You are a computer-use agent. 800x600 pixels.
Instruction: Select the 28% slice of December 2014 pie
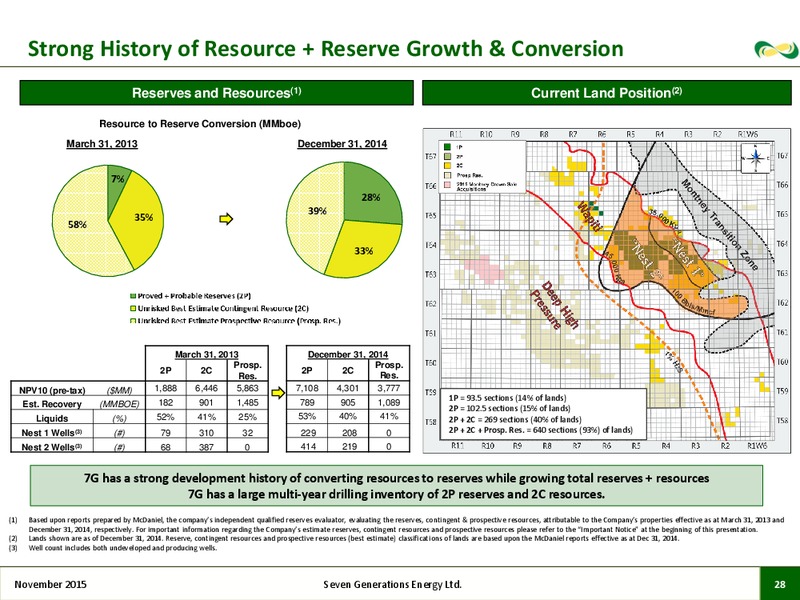point(370,196)
